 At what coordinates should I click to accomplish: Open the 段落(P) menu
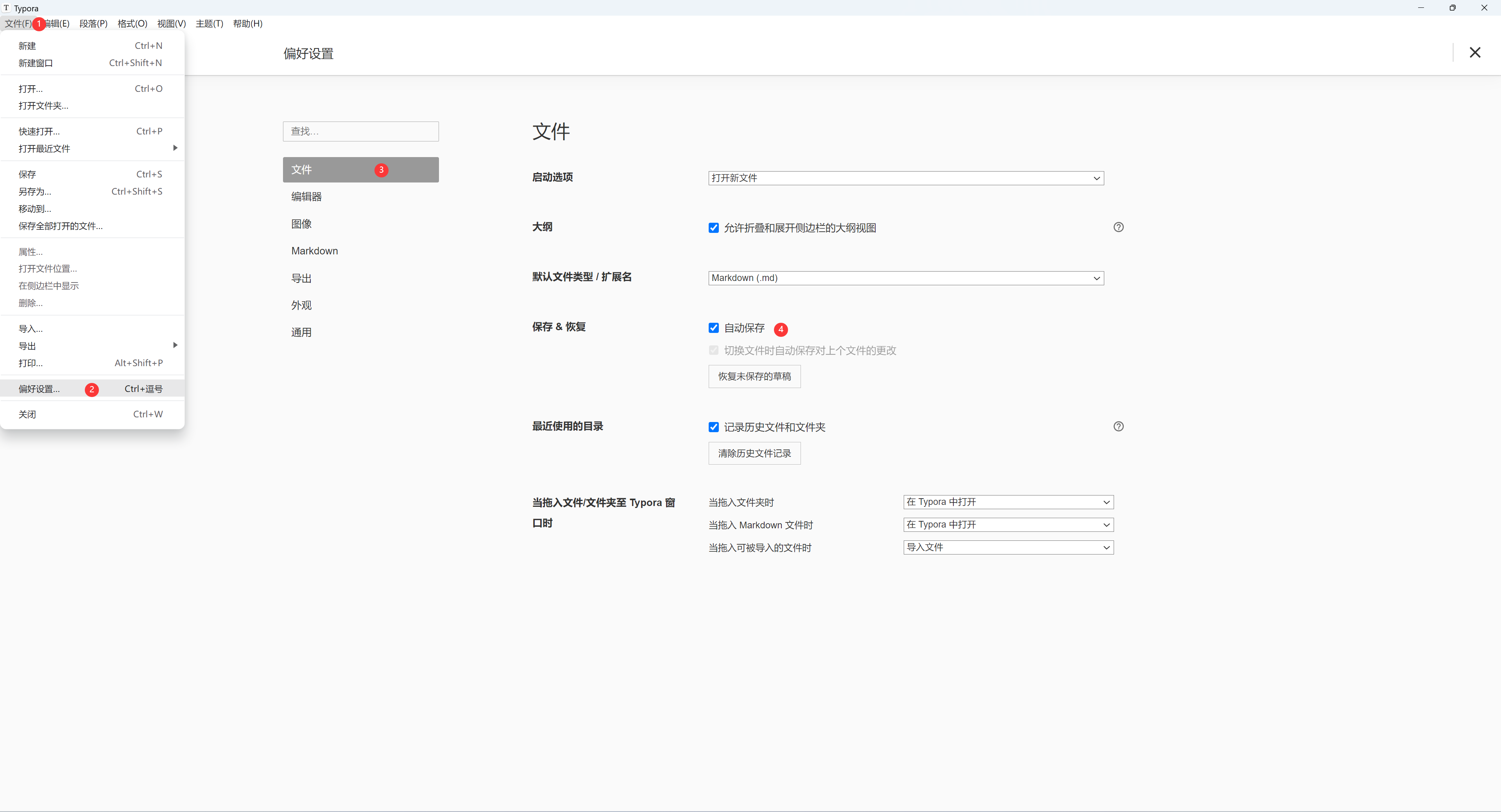93,23
